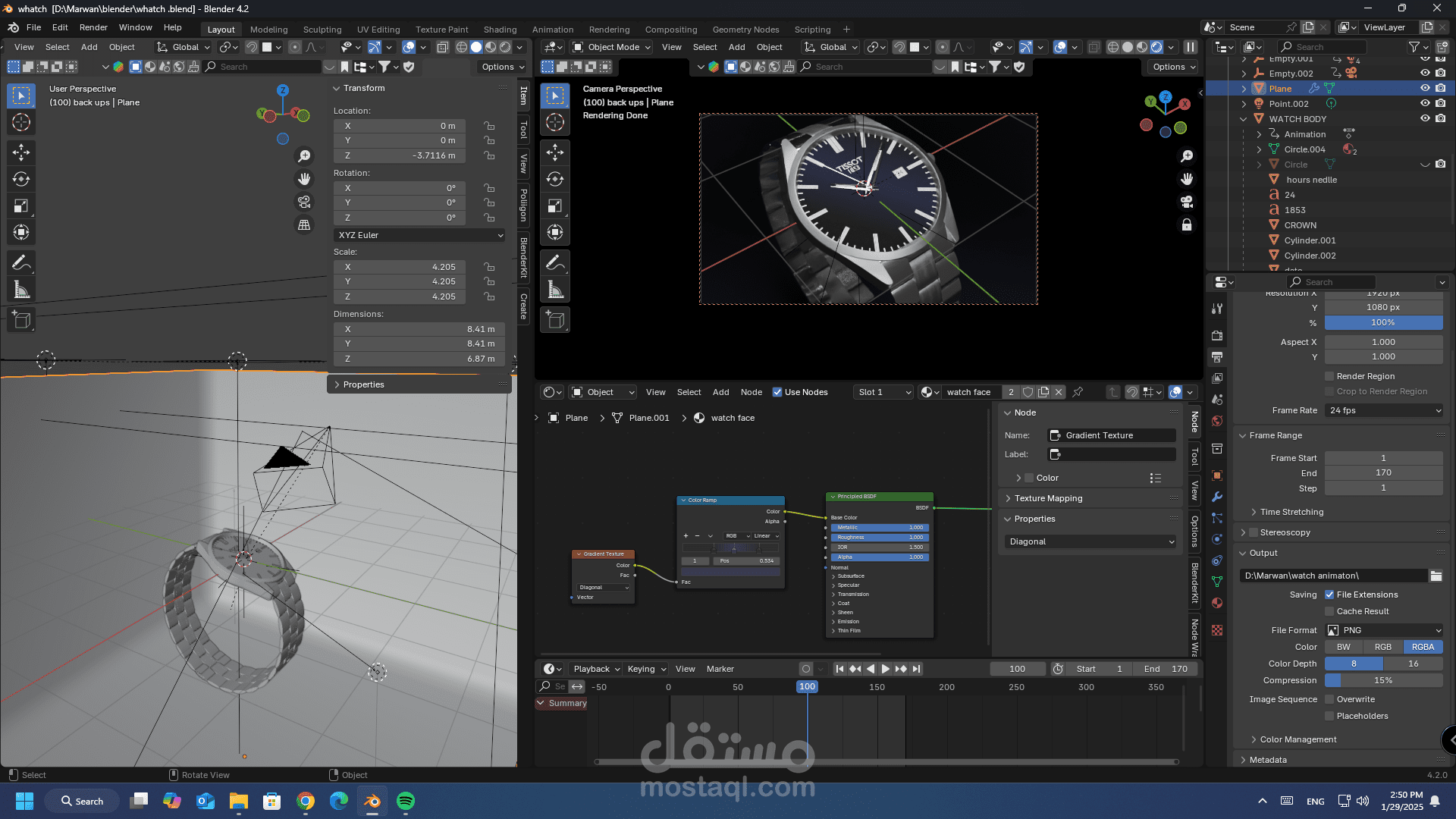Image resolution: width=1456 pixels, height=819 pixels.
Task: Click the Scale tool in camera viewport
Action: (x=555, y=206)
